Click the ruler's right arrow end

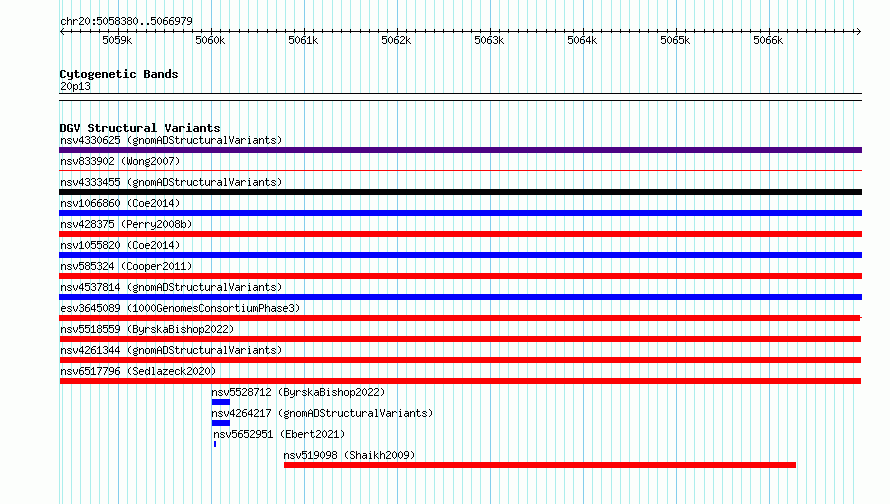859,31
